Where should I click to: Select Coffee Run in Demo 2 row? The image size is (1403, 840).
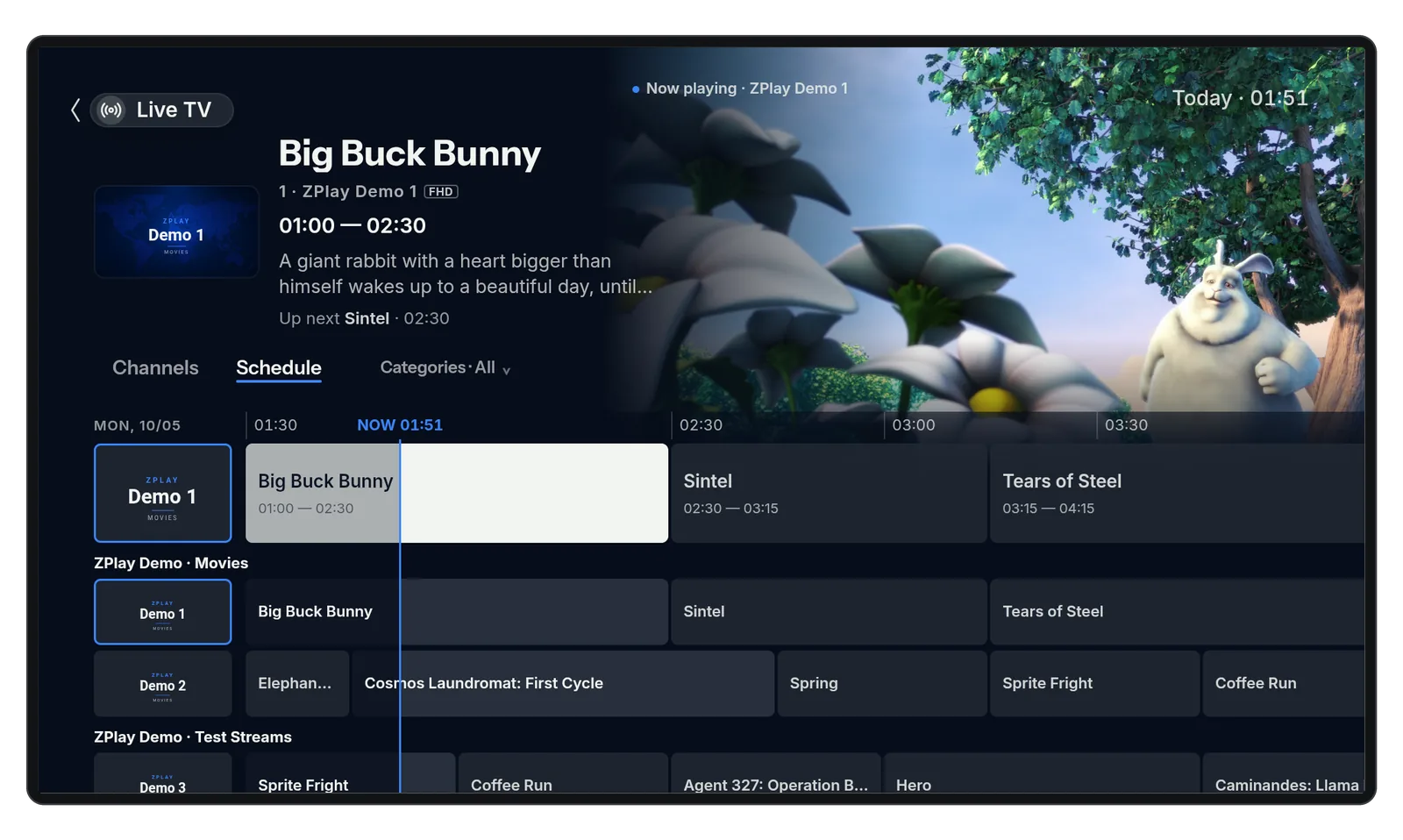point(1284,683)
